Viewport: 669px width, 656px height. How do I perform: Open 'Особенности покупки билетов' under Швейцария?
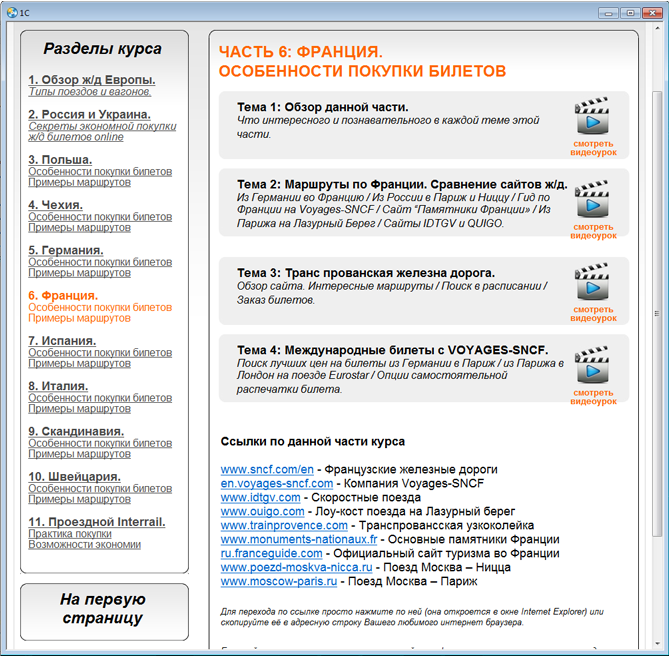pos(100,488)
